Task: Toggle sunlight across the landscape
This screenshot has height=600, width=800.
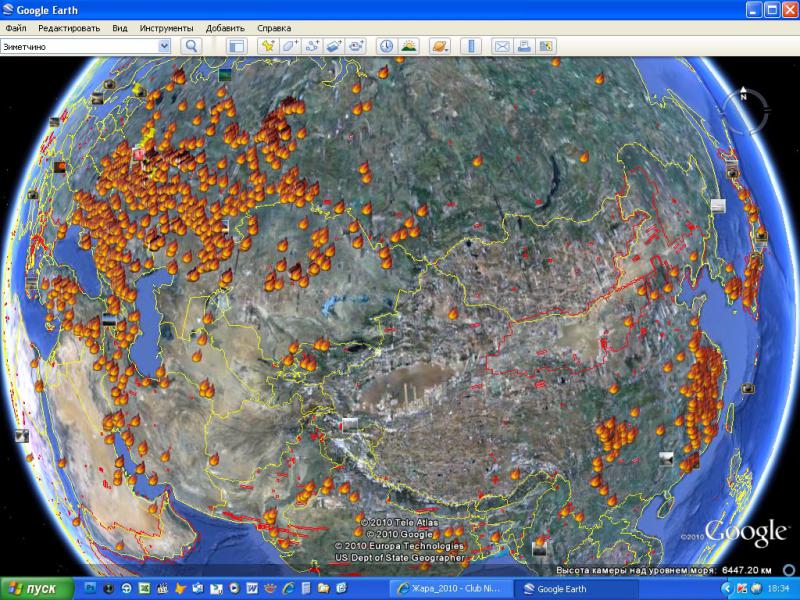Action: pos(408,46)
